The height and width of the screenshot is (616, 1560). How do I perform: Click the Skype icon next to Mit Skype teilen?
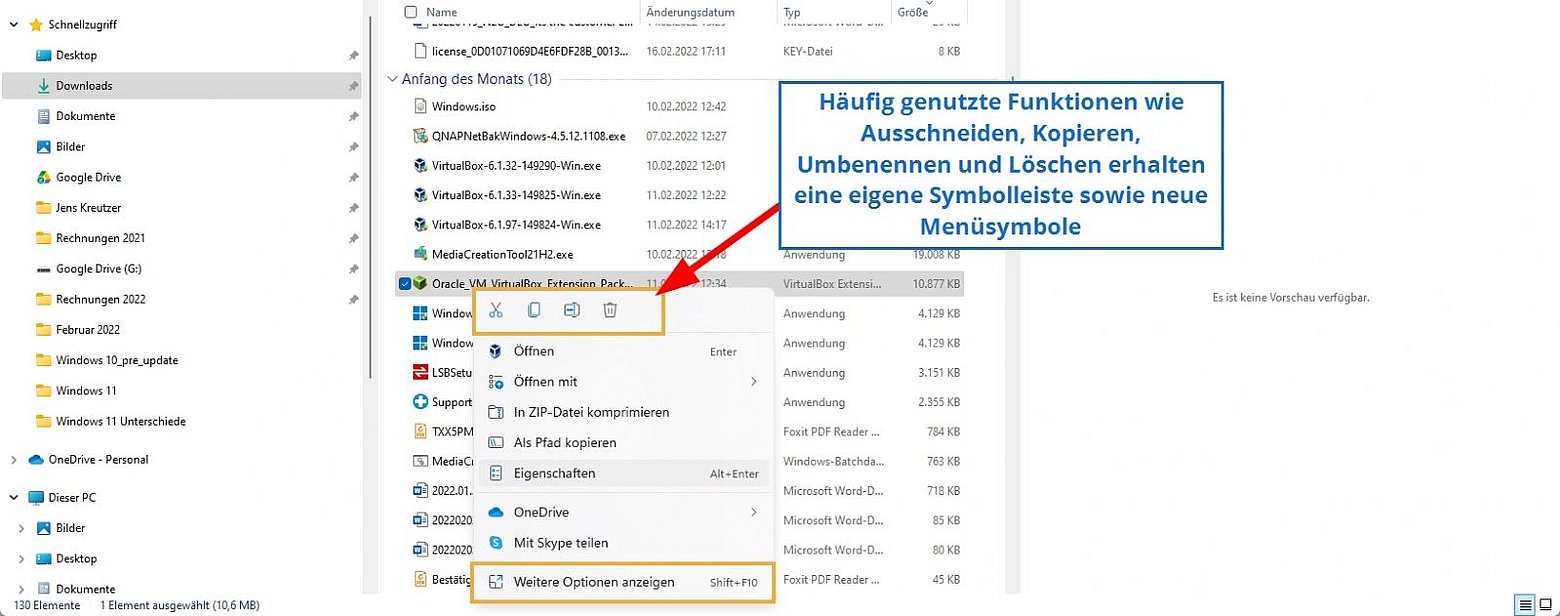pos(496,542)
